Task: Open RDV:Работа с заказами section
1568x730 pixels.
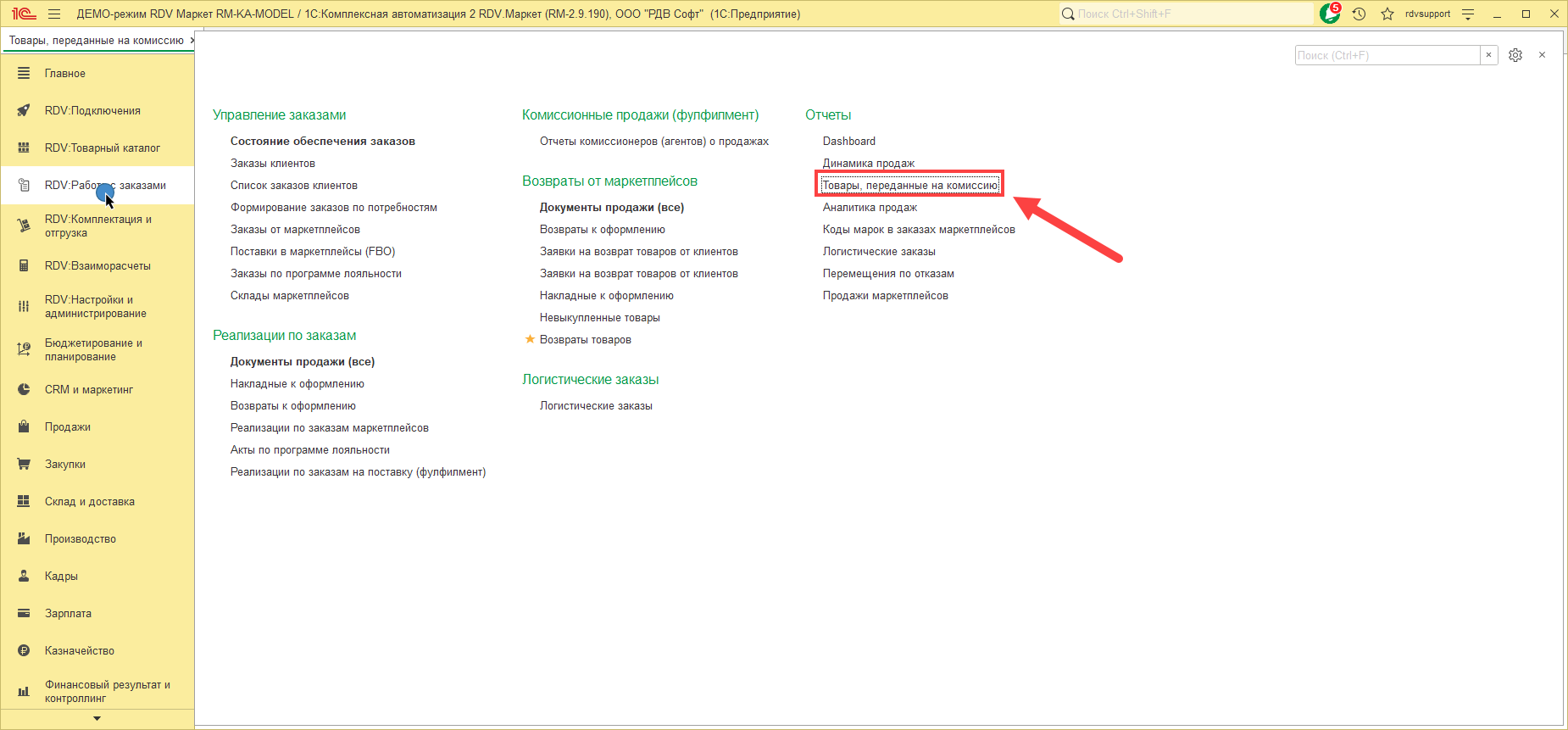Action: point(97,186)
